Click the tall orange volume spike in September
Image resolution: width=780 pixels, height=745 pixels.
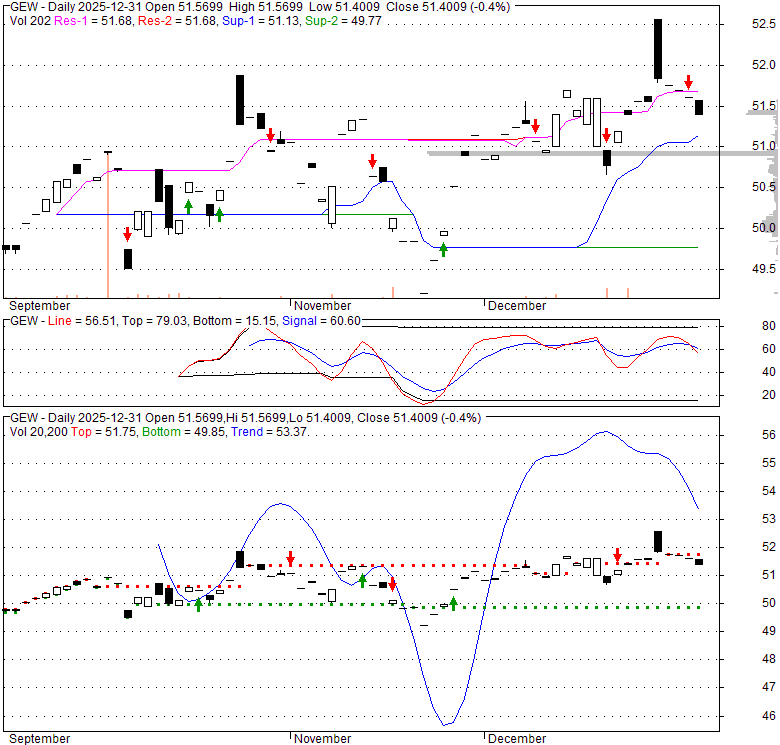(x=107, y=225)
